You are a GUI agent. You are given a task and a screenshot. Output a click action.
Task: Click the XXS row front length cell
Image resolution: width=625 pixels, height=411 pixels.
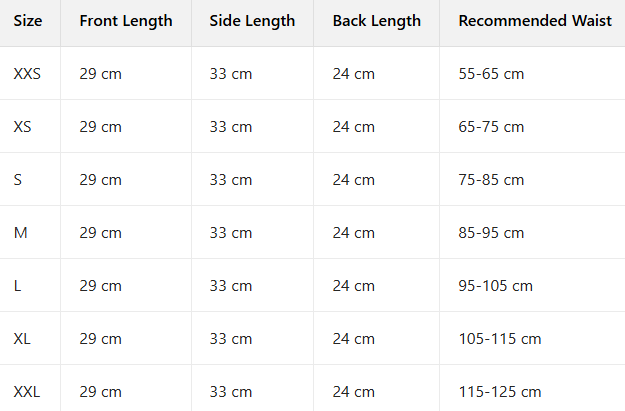[x=101, y=74]
